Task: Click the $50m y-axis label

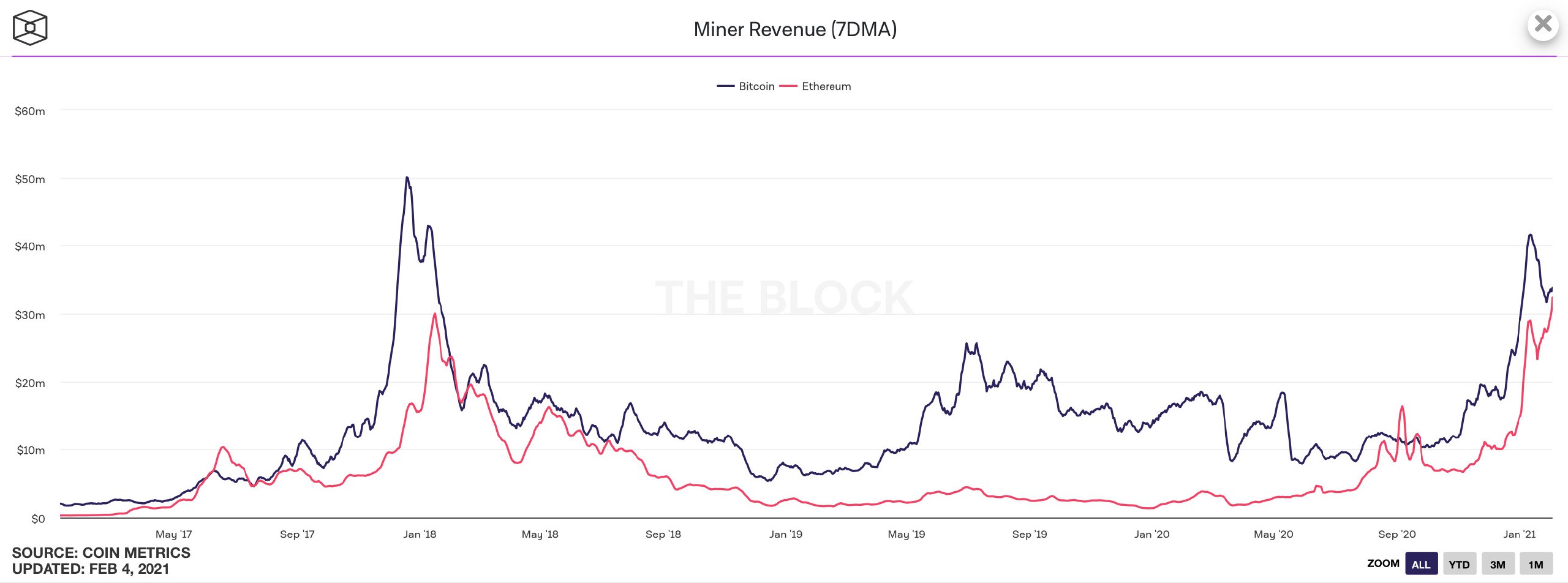Action: coord(30,179)
